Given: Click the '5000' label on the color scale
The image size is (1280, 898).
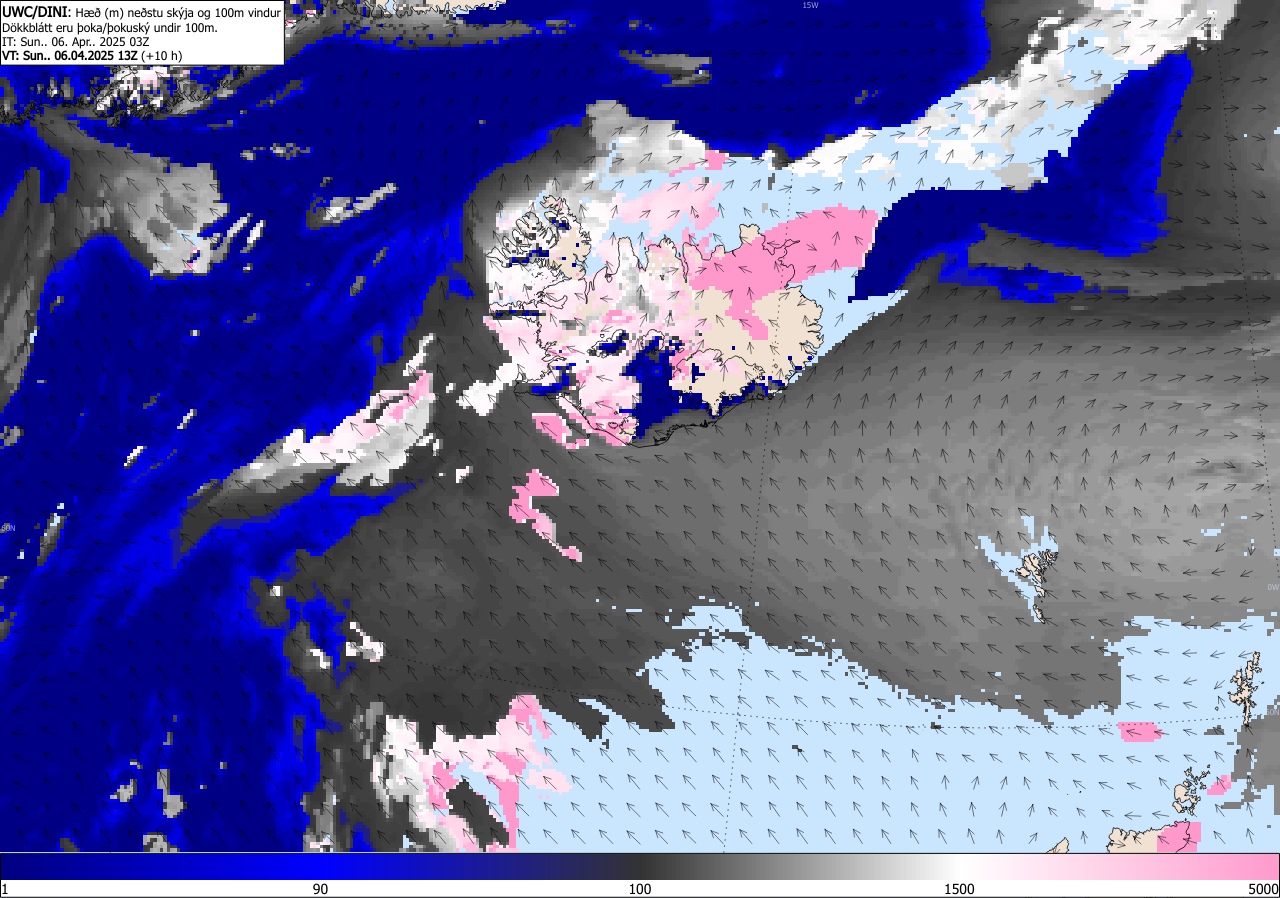Looking at the screenshot, I should click(x=1264, y=889).
